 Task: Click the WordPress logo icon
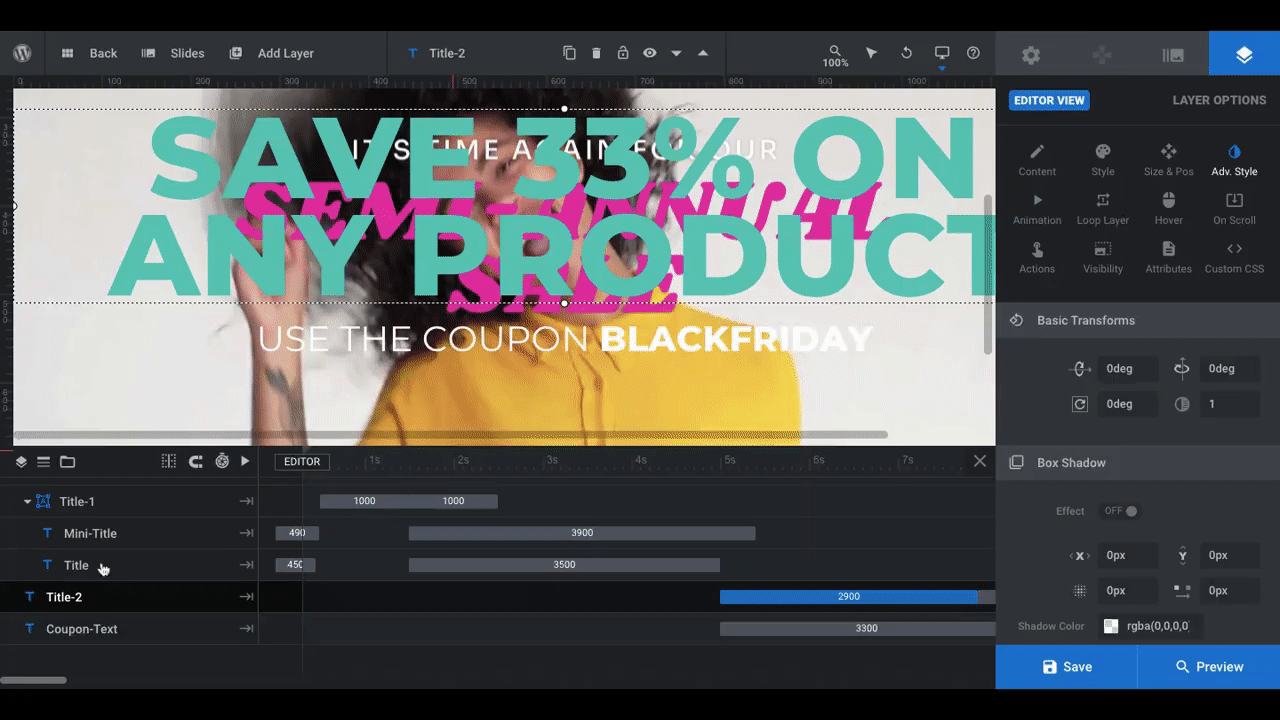(22, 53)
